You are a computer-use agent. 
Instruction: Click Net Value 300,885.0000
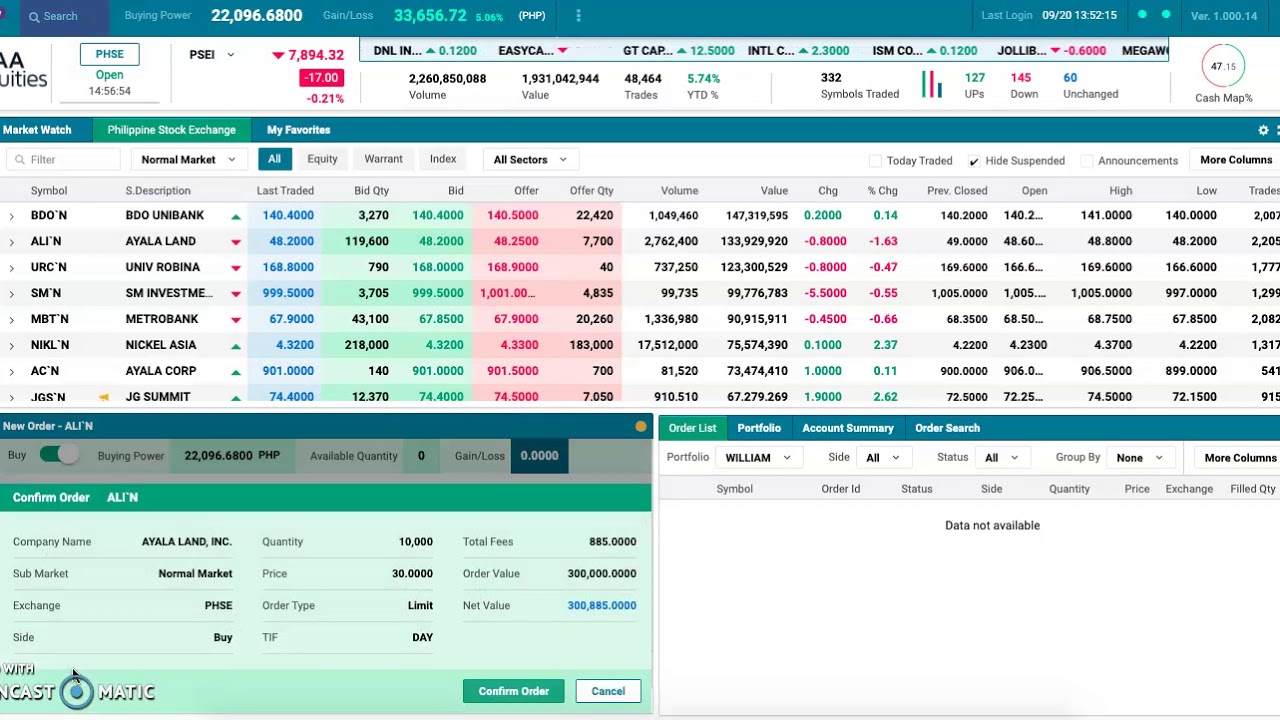pyautogui.click(x=602, y=606)
